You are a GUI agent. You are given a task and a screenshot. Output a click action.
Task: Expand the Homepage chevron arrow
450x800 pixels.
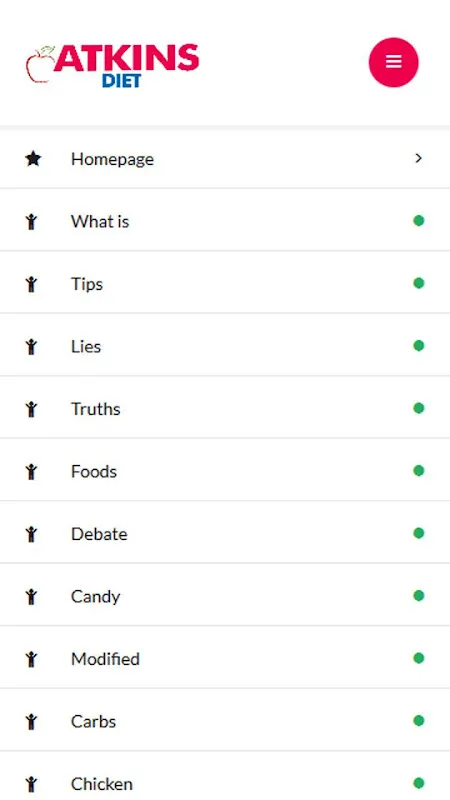click(419, 158)
